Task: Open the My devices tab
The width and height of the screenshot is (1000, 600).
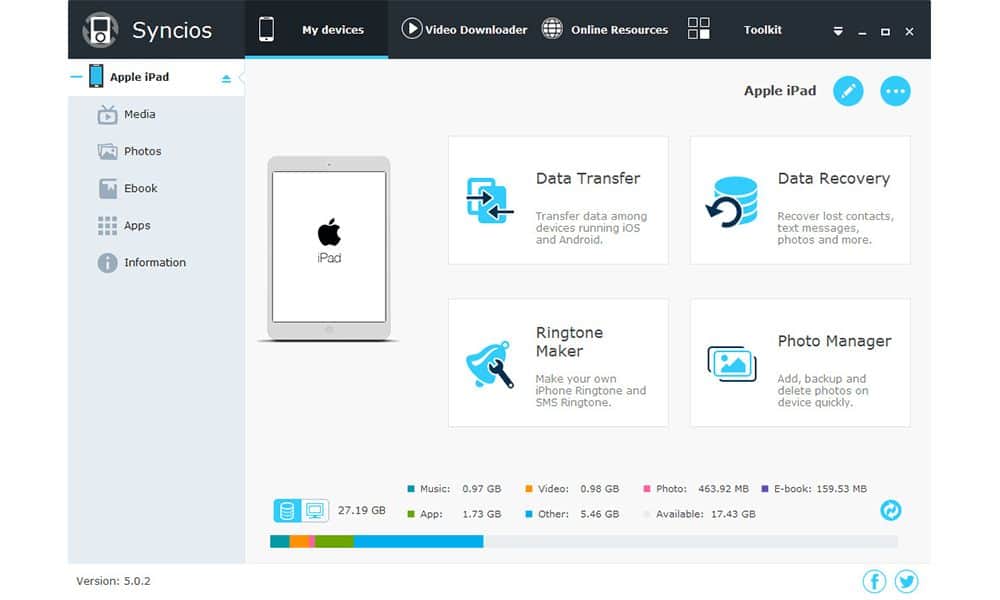Action: [x=316, y=29]
